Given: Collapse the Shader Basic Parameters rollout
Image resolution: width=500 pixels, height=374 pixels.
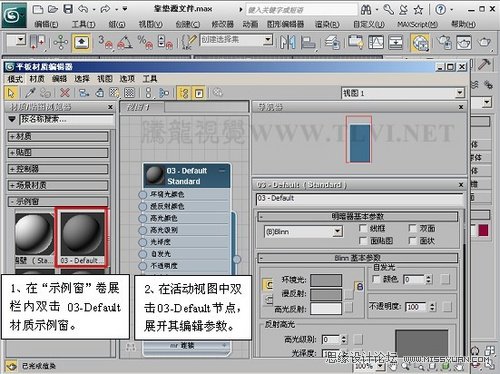Looking at the screenshot, I should 358,217.
